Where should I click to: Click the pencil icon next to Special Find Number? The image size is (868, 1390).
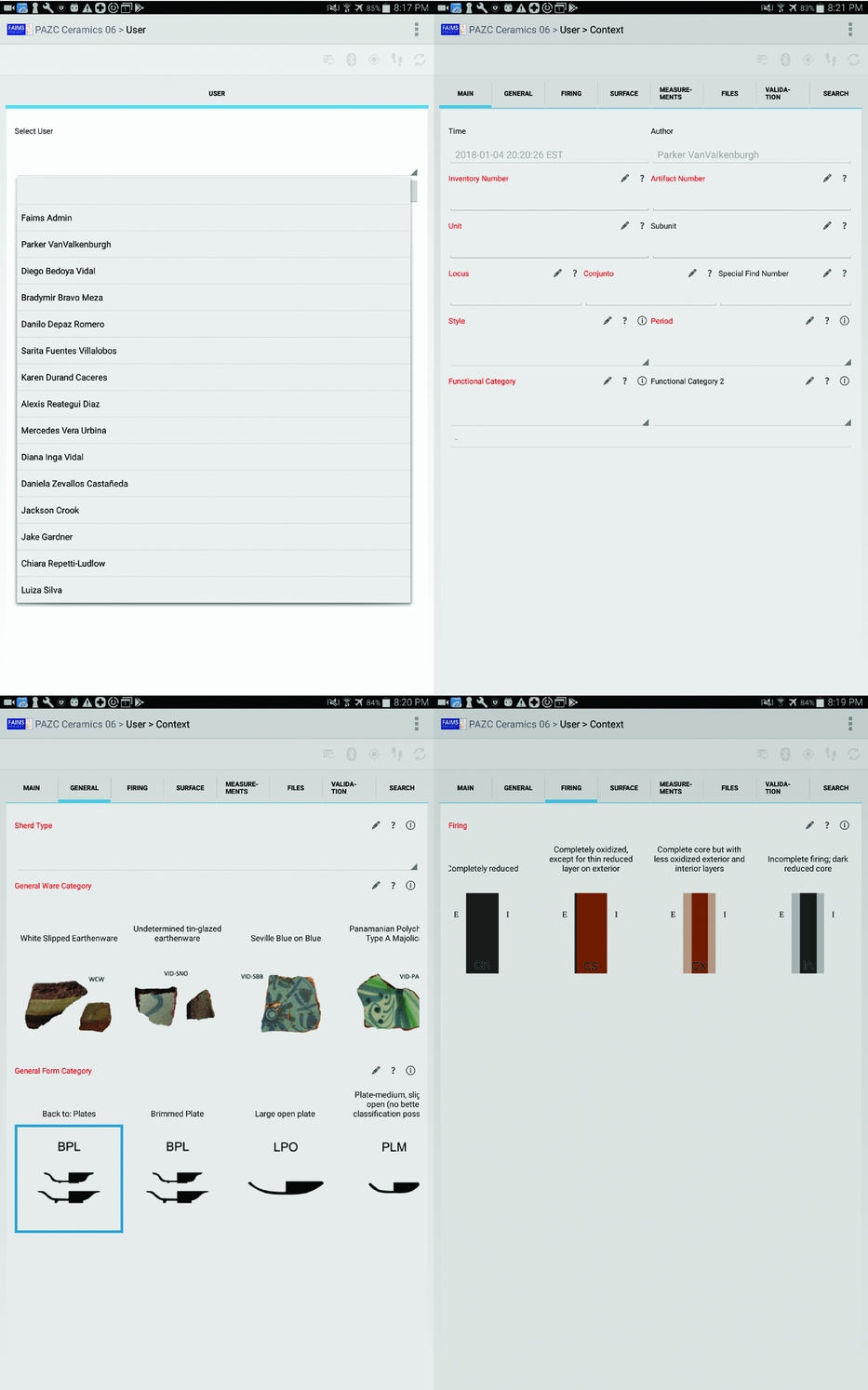click(826, 274)
